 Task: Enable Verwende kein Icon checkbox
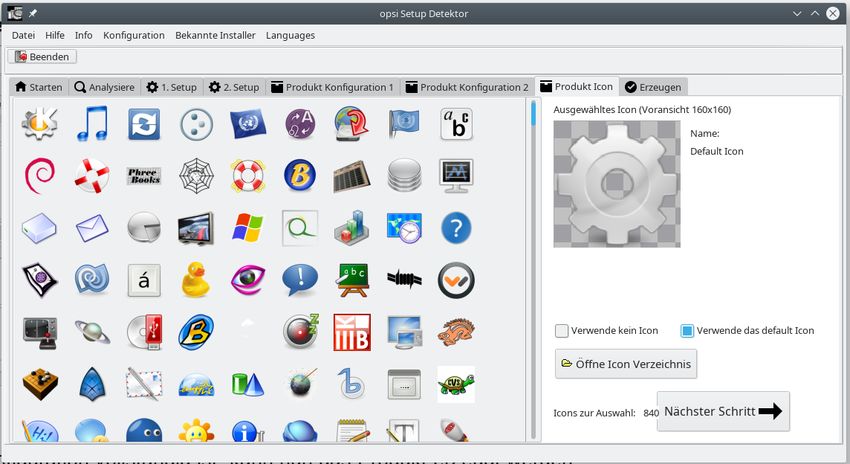562,331
